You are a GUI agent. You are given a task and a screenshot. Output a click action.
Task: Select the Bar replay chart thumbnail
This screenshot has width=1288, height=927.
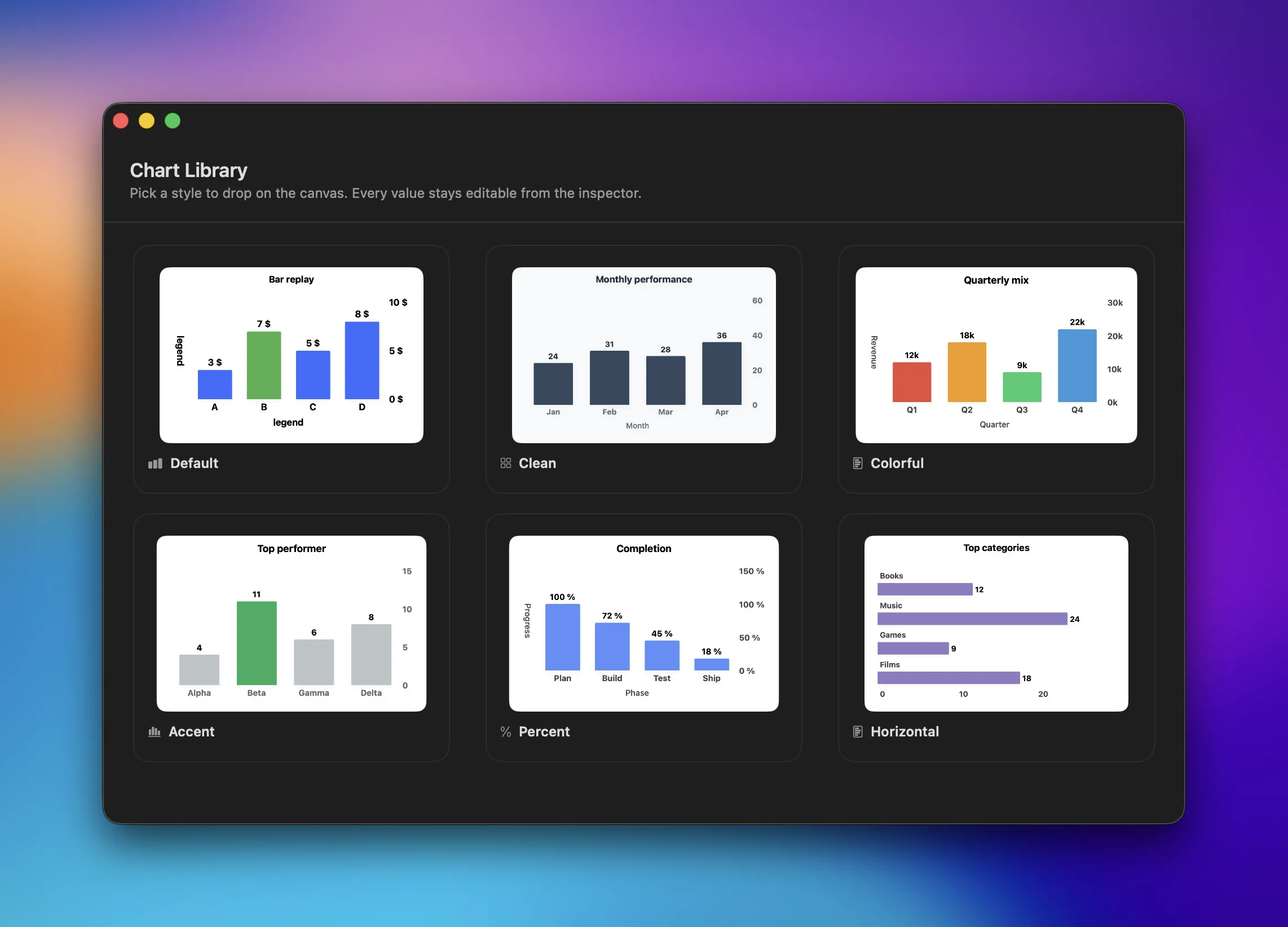click(x=292, y=355)
